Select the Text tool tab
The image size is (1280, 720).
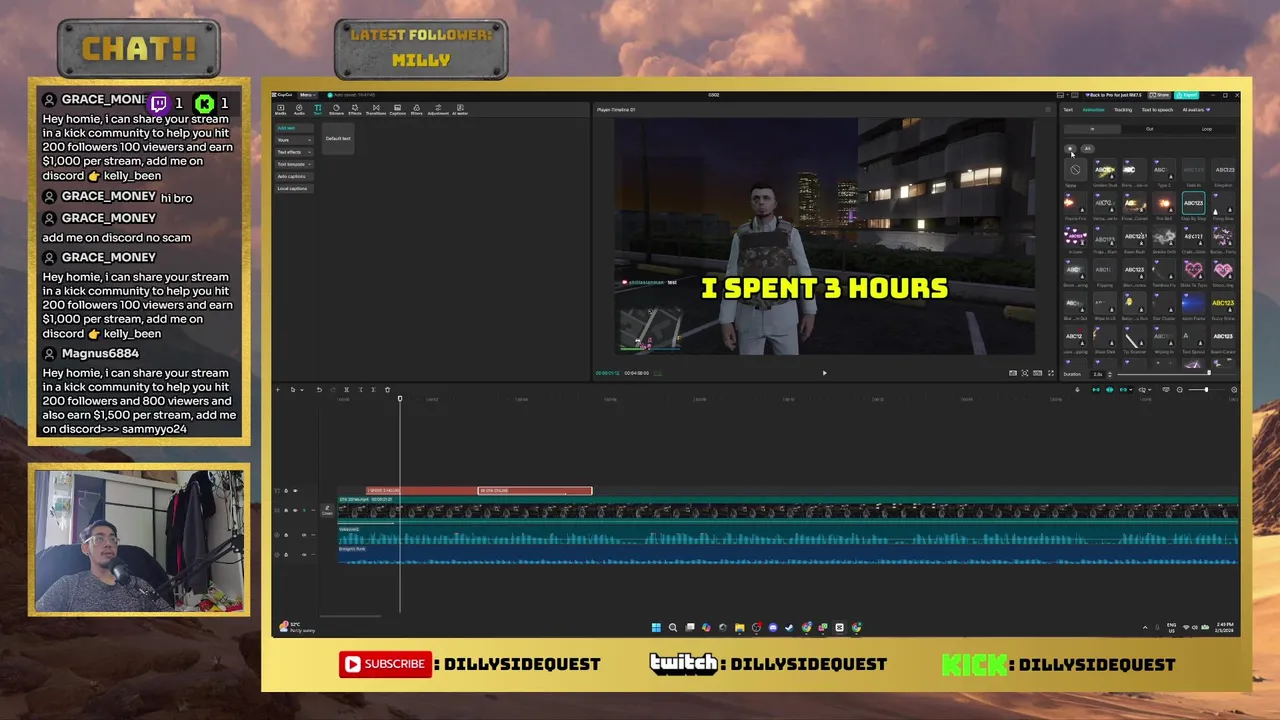pos(318,110)
